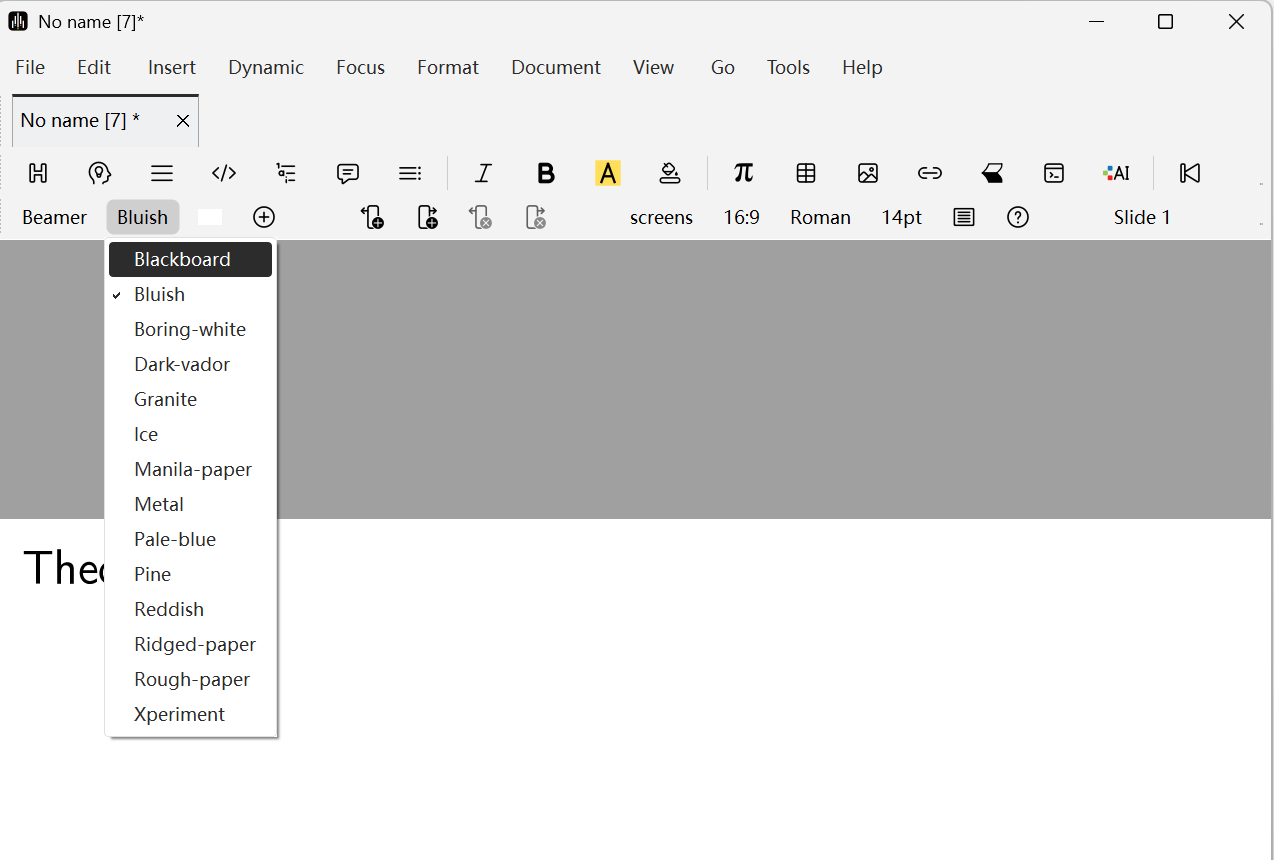Screen dimensions: 1274x860
Task: Click the italic text icon
Action: [483, 173]
